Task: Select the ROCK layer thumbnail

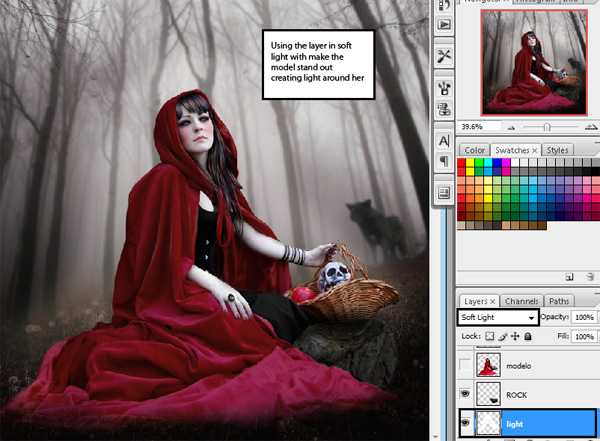Action: [490, 395]
